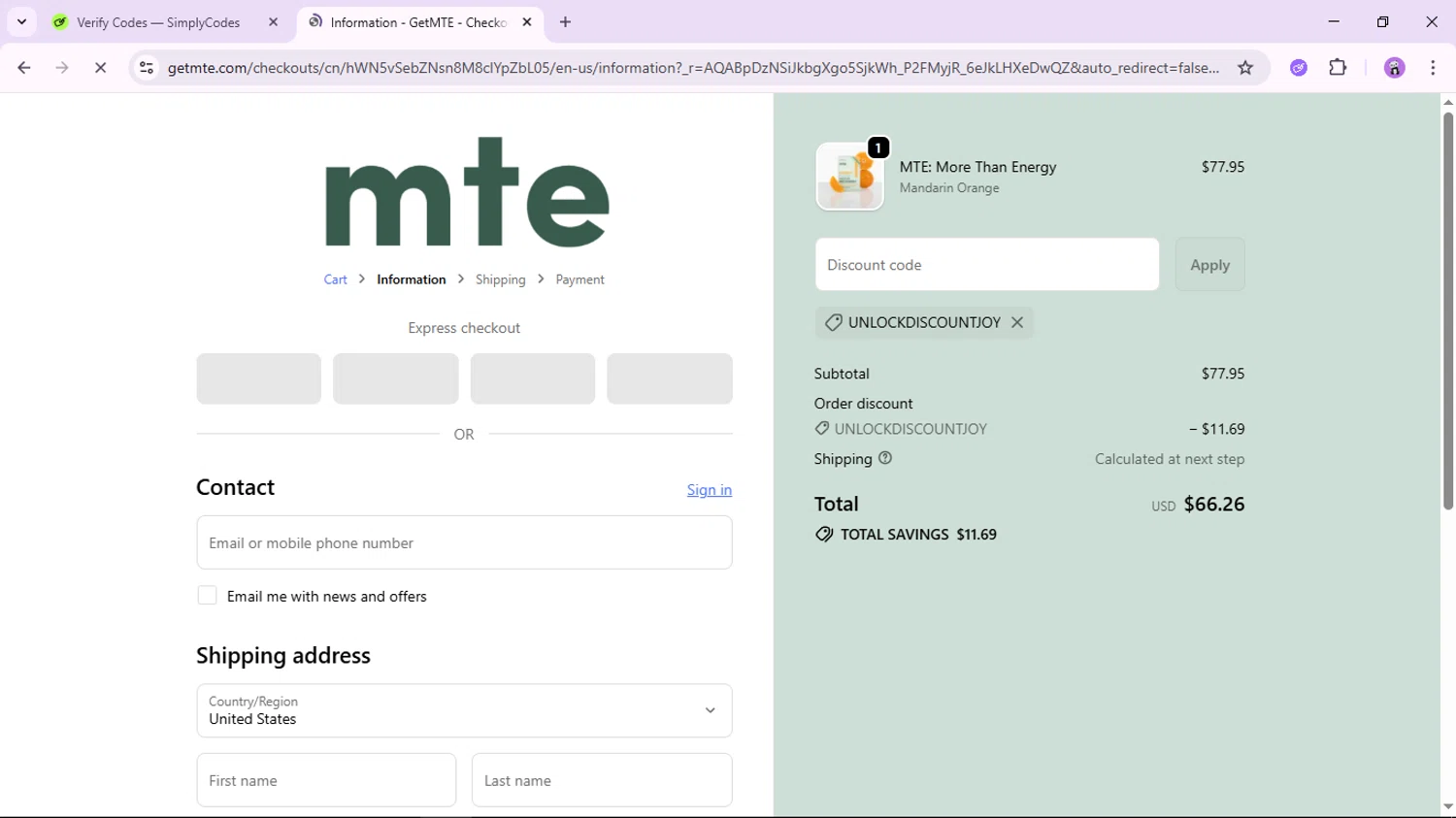Click Calculated at next step text
This screenshot has height=818, width=1456.
[x=1170, y=459]
